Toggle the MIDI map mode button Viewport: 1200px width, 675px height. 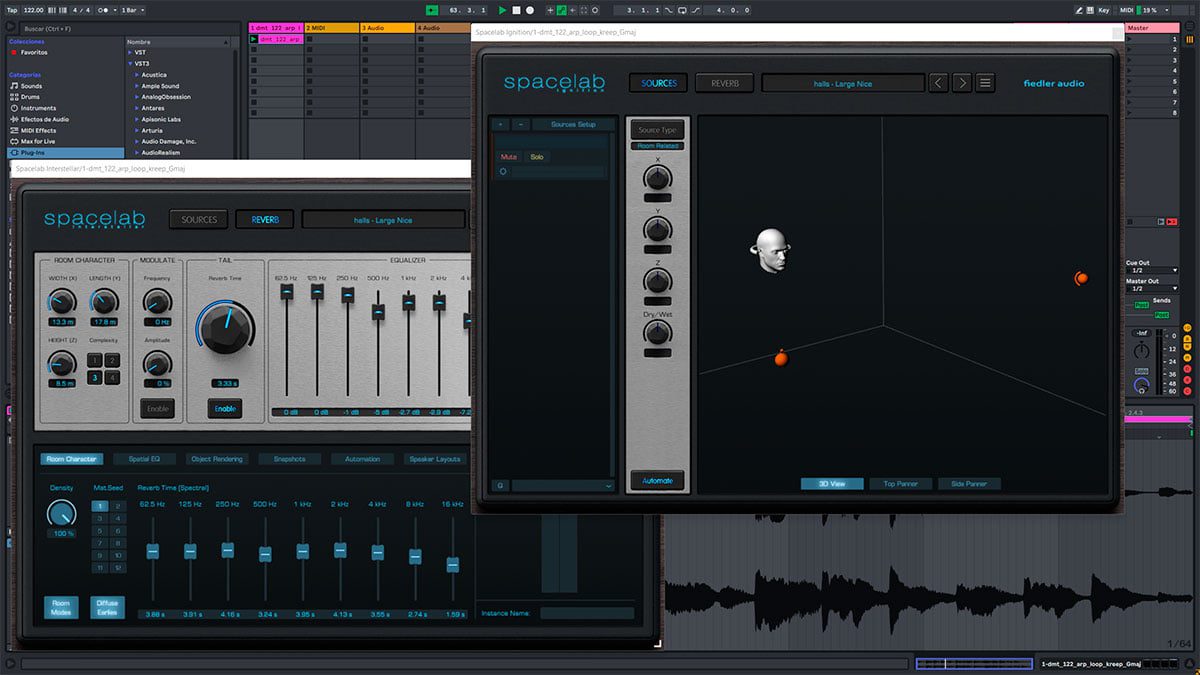pyautogui.click(x=1127, y=10)
